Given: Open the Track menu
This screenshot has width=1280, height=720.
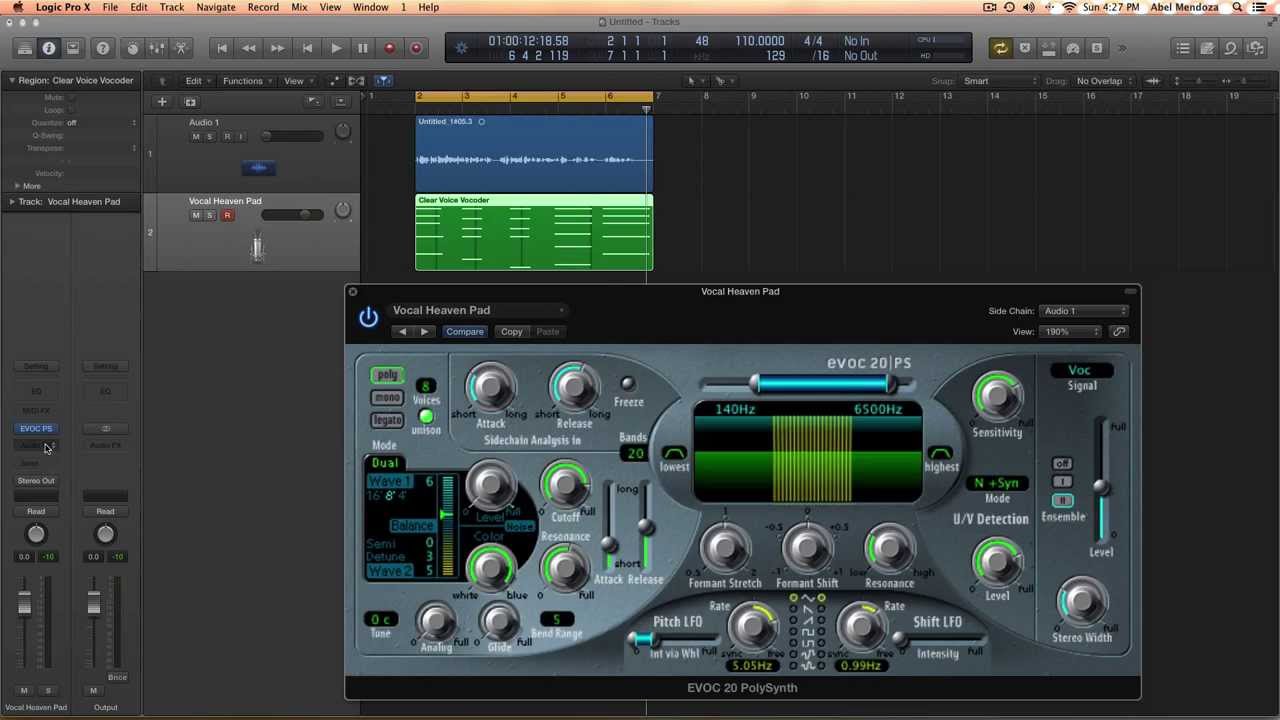Looking at the screenshot, I should coord(172,7).
